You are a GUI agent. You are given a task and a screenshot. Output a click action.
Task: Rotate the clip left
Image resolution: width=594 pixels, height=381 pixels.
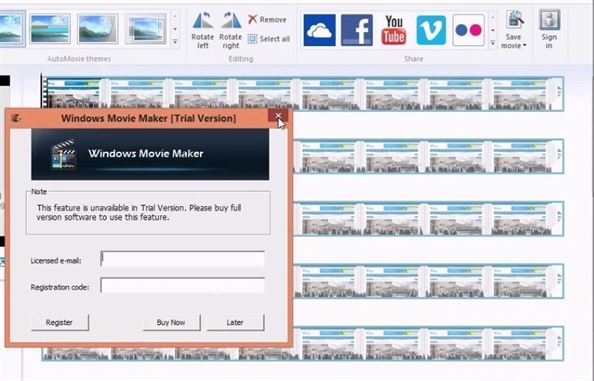tap(203, 30)
